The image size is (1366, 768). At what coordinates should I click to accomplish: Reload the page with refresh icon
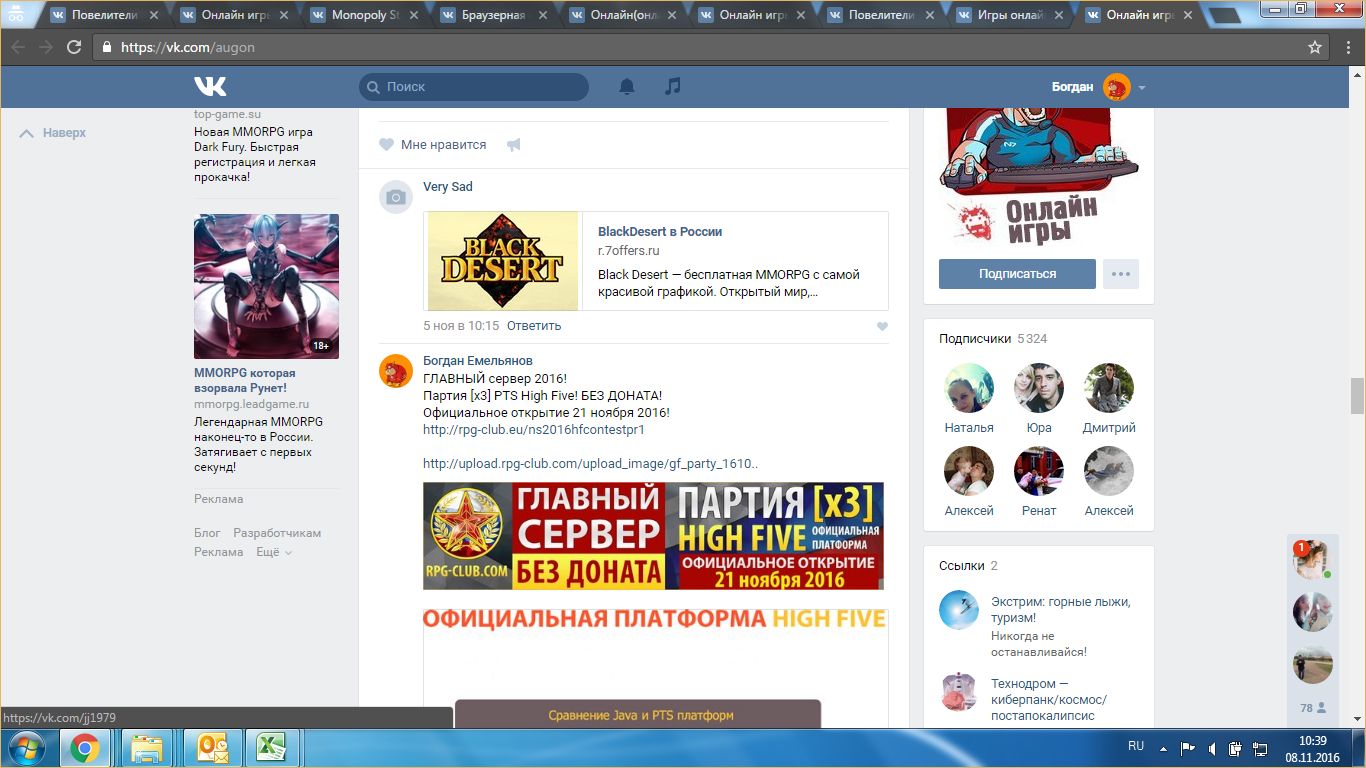[74, 47]
